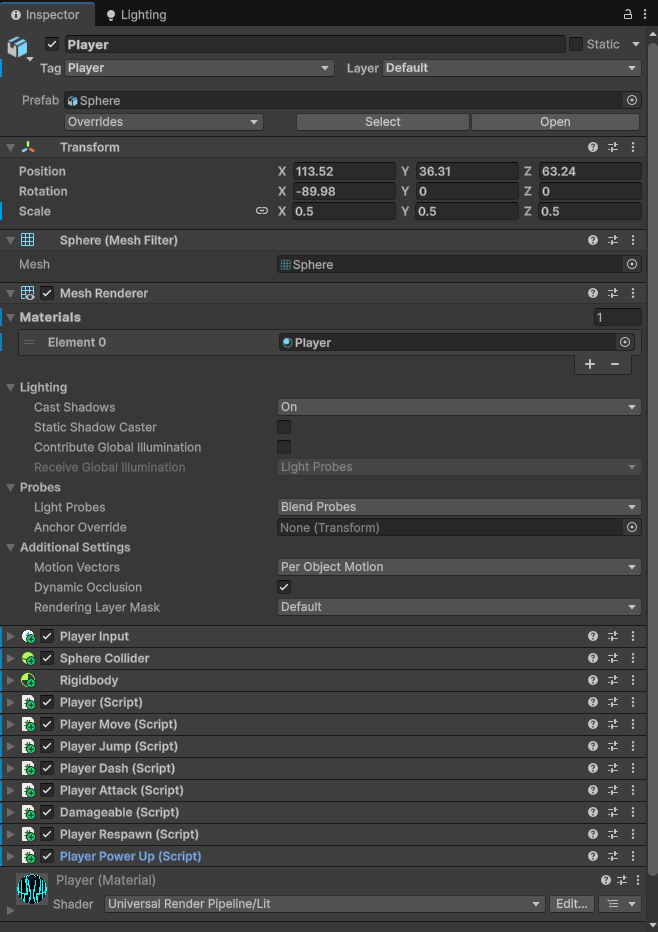Click the Transform help question mark icon
This screenshot has height=932, width=658.
[593, 147]
